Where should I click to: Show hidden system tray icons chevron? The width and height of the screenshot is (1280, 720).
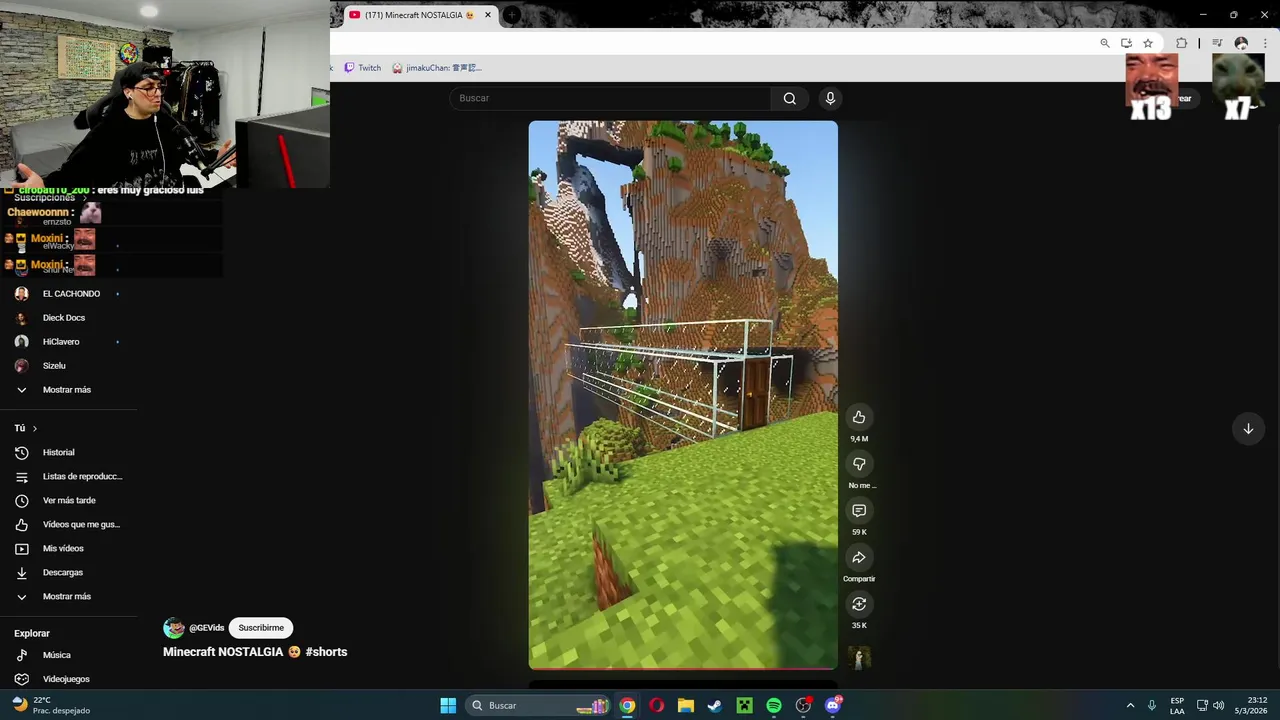point(1130,705)
